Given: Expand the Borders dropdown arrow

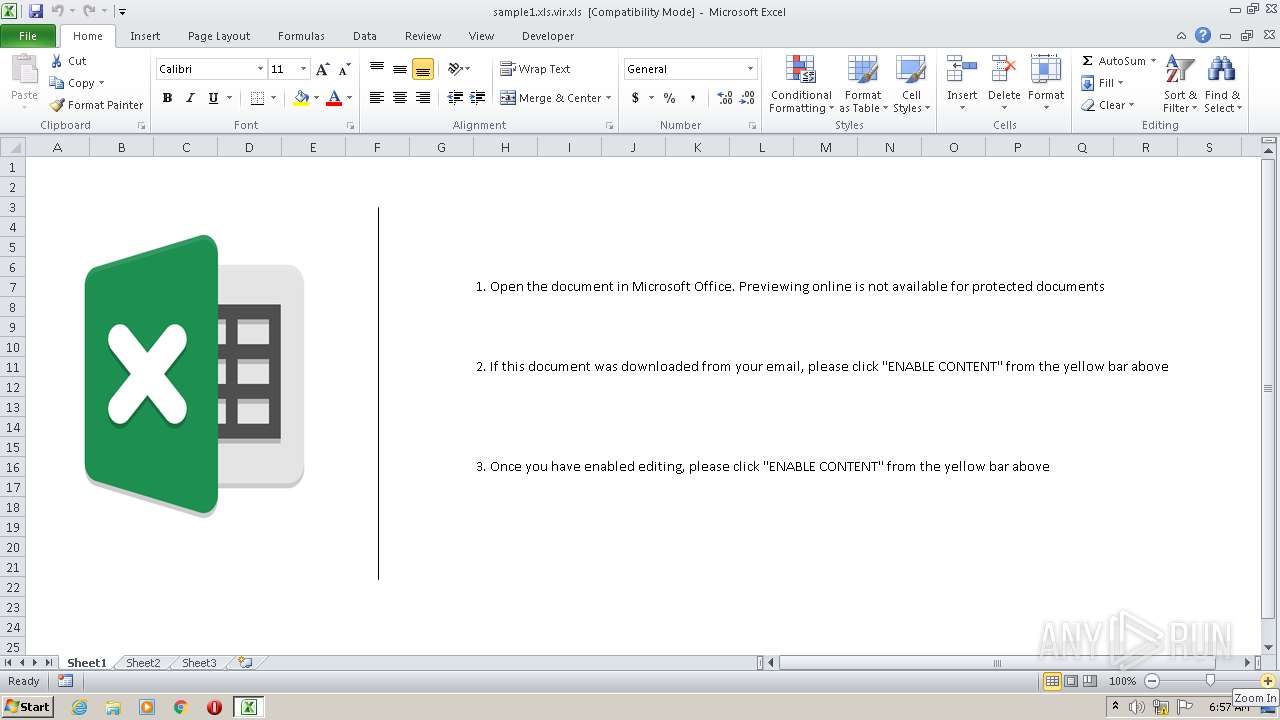Looking at the screenshot, I should (x=274, y=98).
